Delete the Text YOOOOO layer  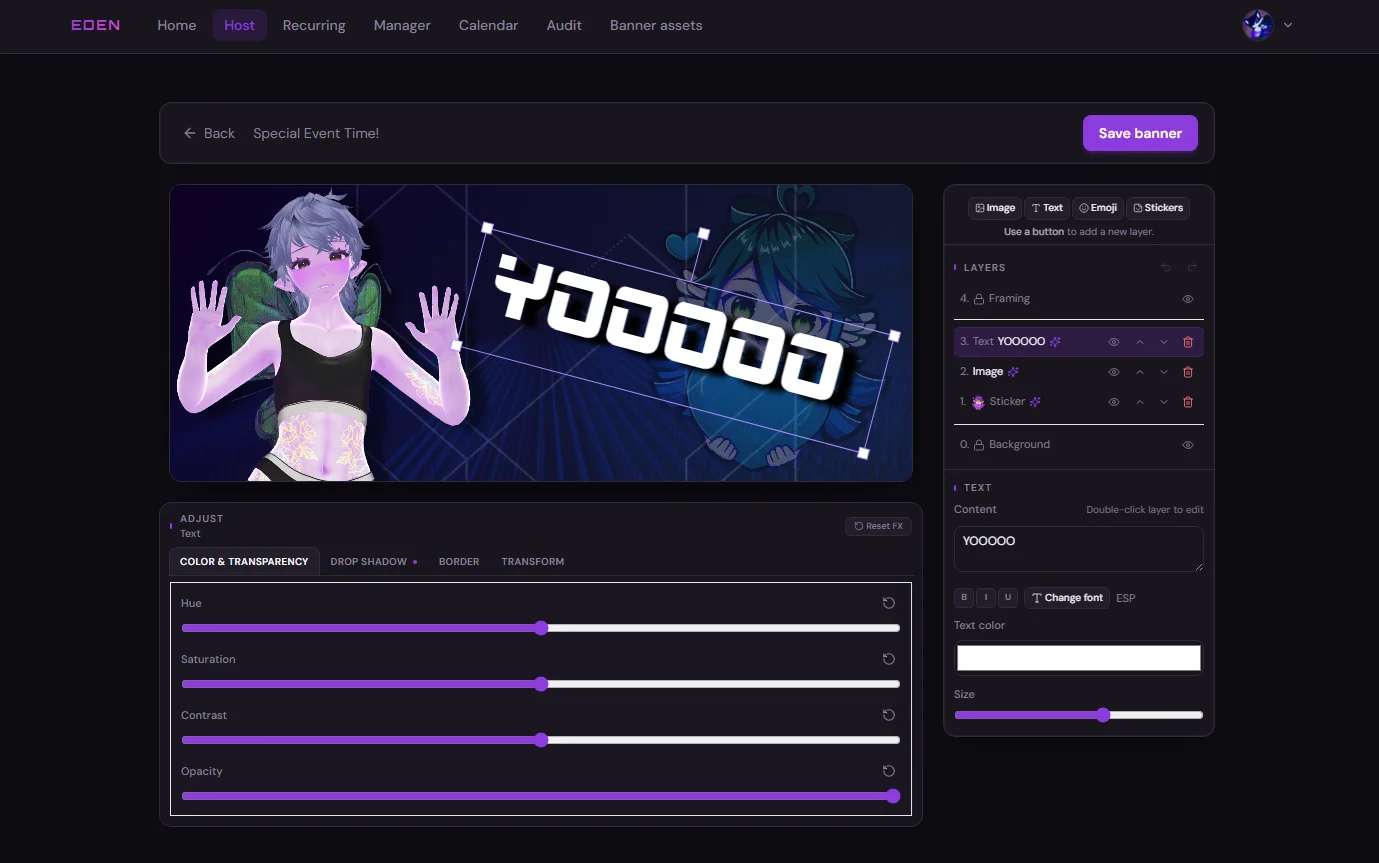point(1188,342)
